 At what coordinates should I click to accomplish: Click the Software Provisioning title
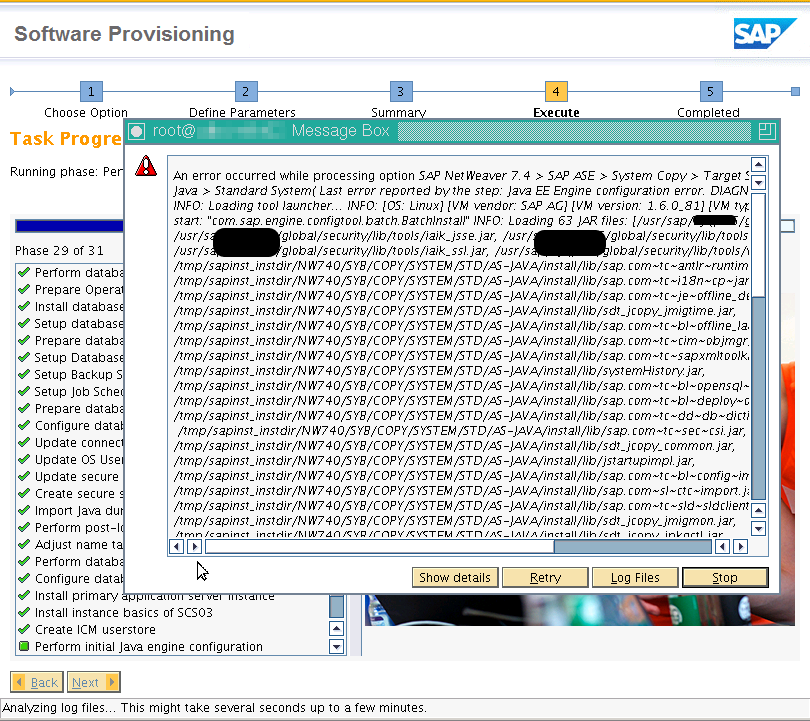pyautogui.click(x=124, y=34)
